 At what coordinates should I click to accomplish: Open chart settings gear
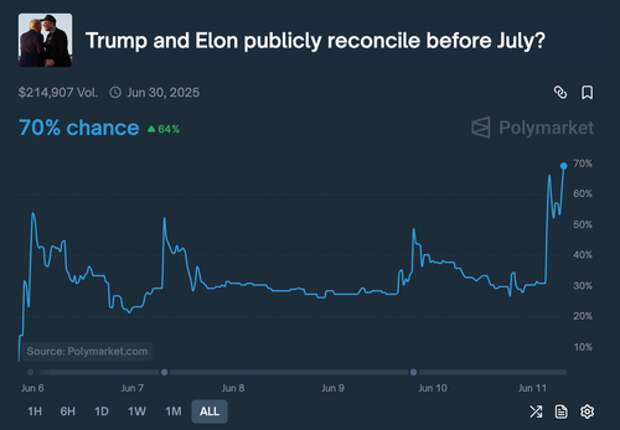click(x=587, y=411)
